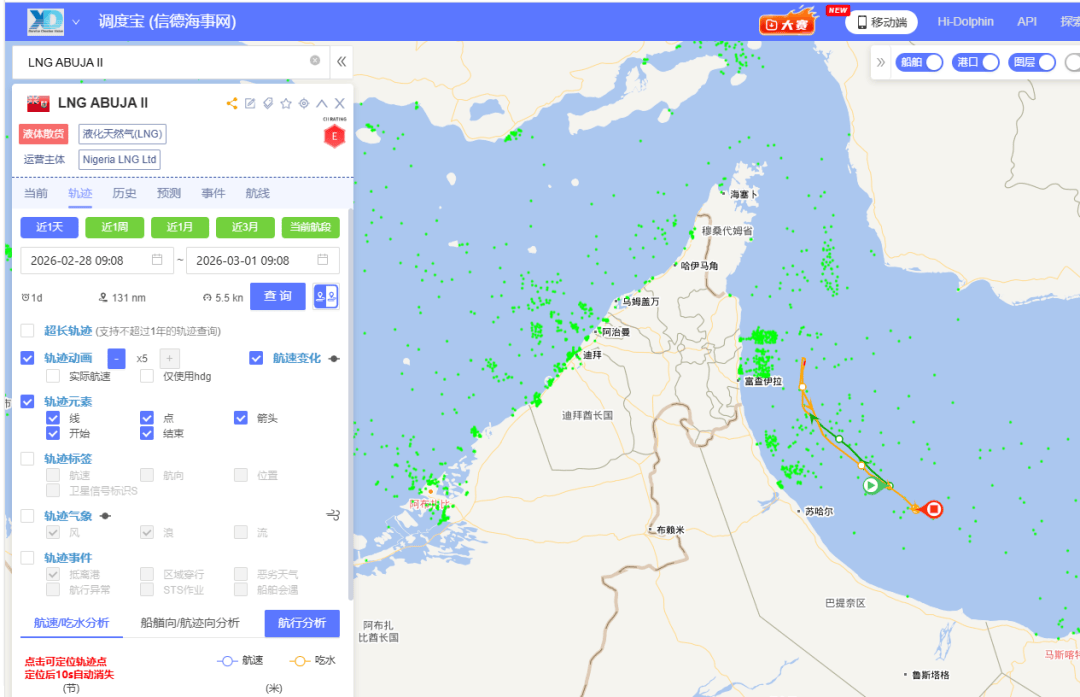Click the edit note icon in ship header
This screenshot has width=1080, height=697.
[250, 103]
